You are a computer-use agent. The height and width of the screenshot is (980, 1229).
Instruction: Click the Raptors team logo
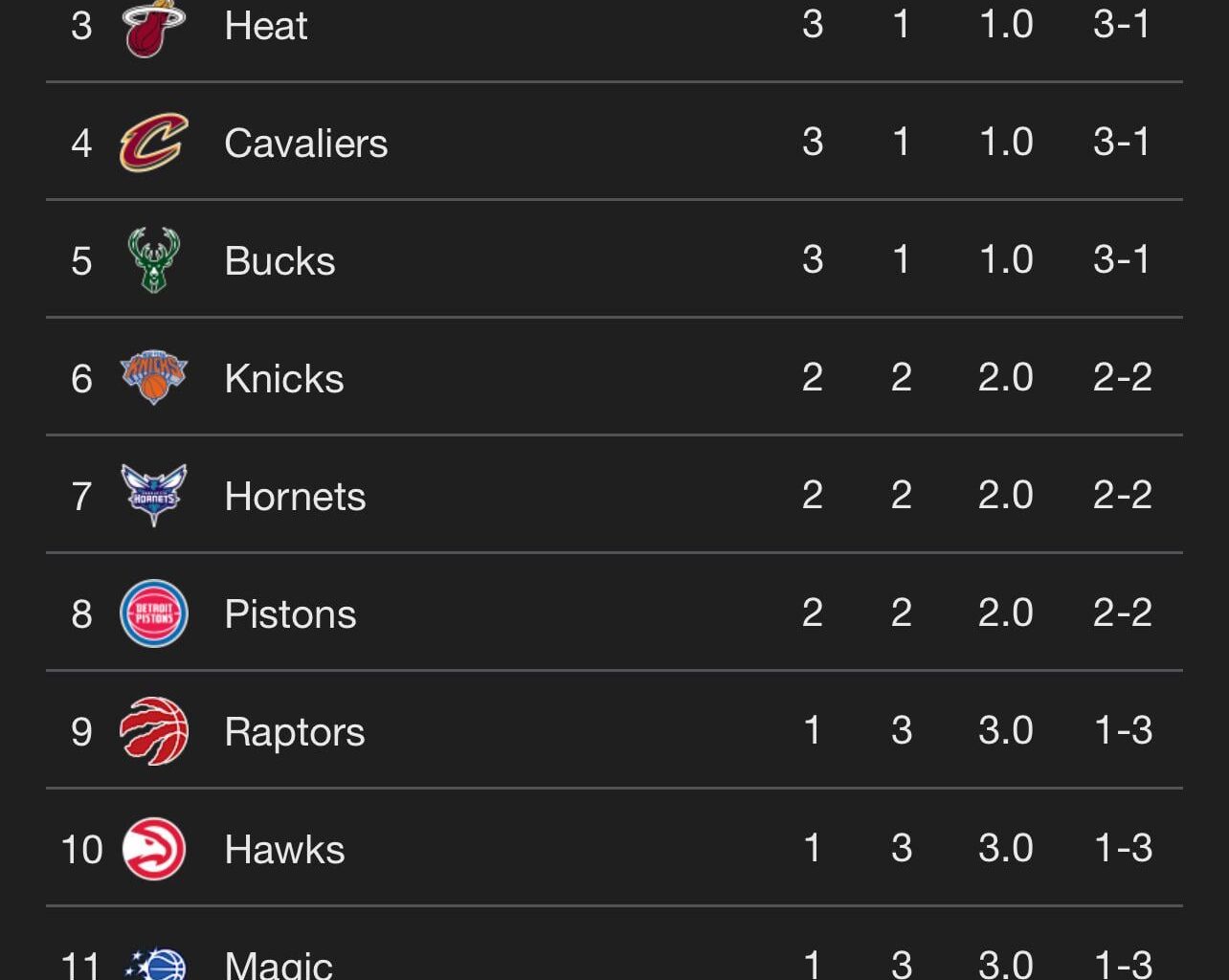click(153, 730)
